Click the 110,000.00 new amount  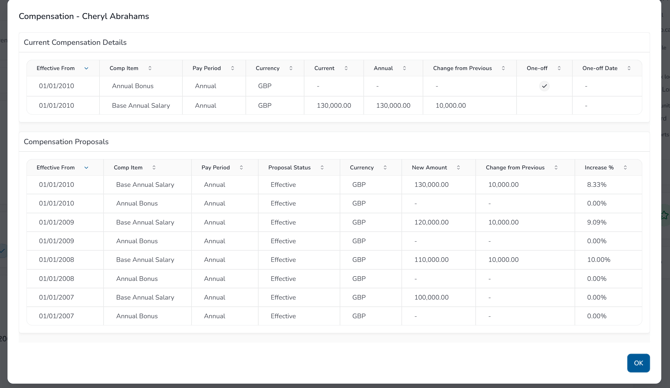tap(432, 260)
